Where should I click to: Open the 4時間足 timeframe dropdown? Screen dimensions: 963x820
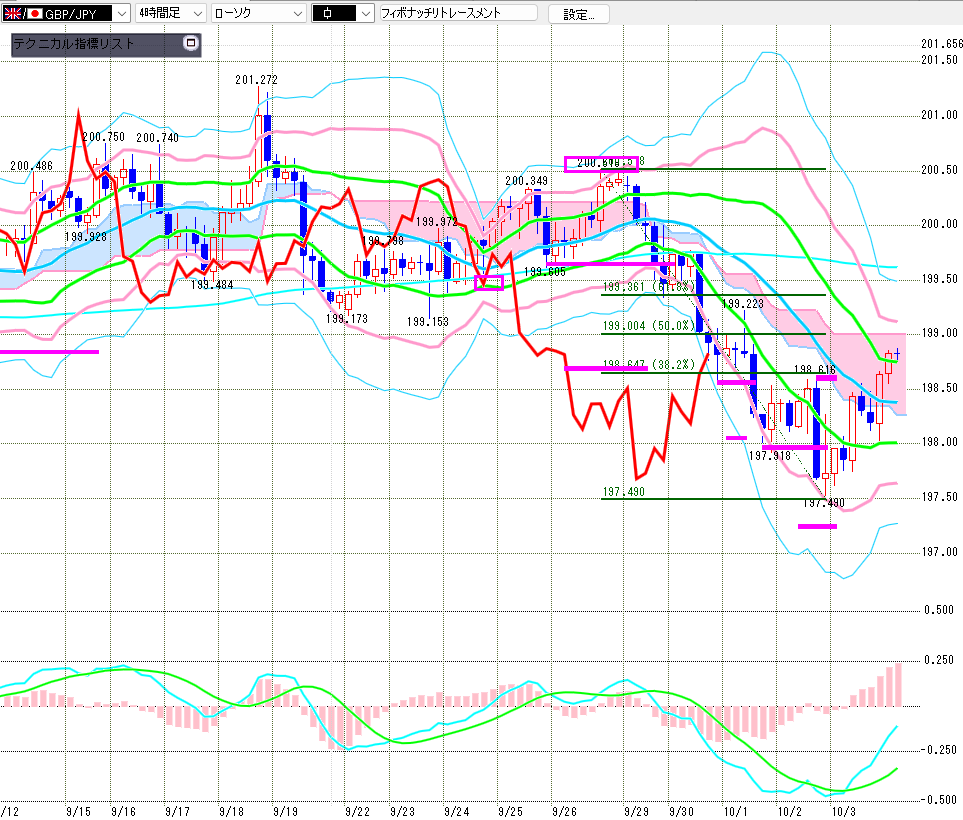[196, 14]
